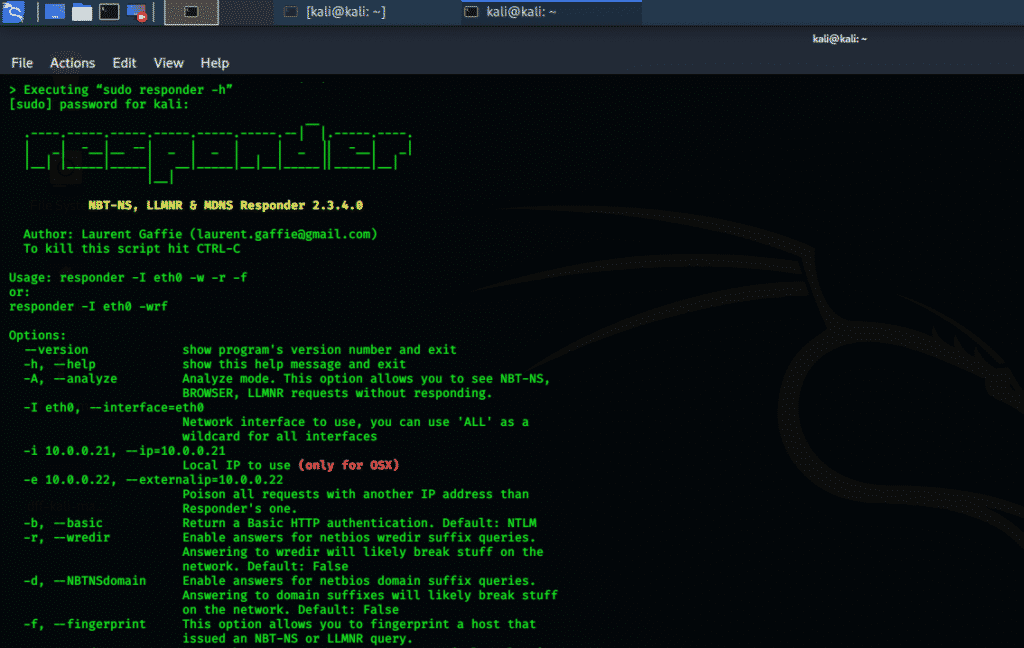Click the red '(only for OSX)' text
This screenshot has height=648, width=1024.
click(x=349, y=465)
